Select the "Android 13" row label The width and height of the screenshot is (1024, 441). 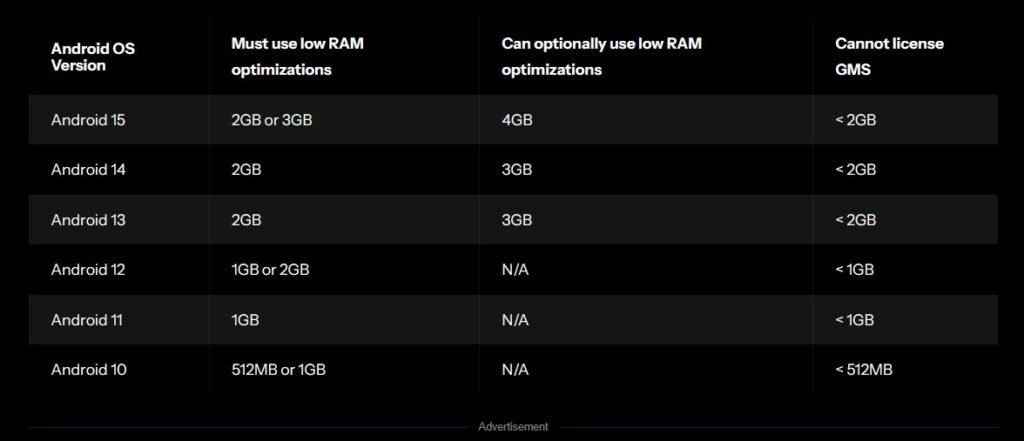tap(88, 220)
